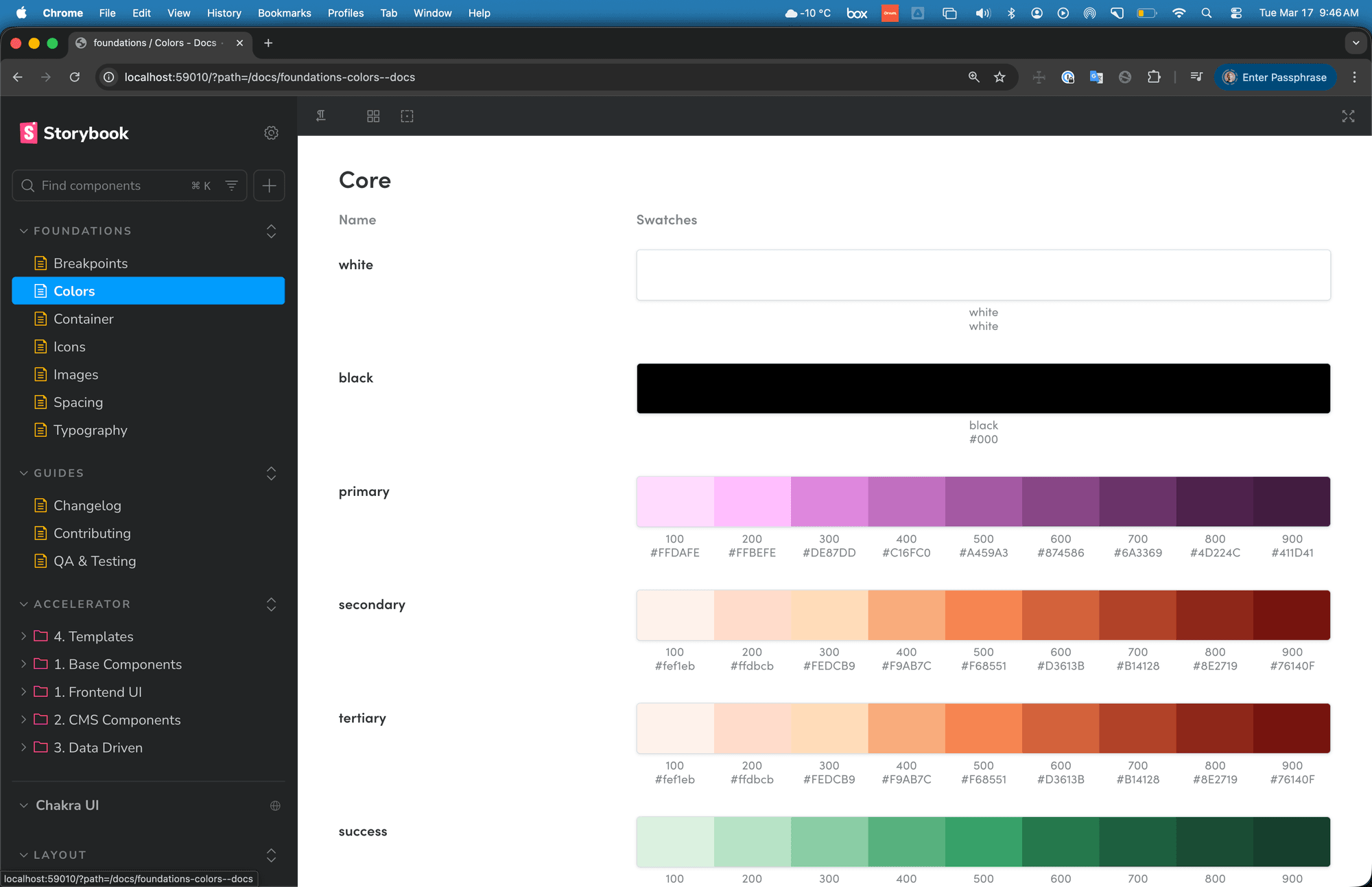Click the black #000 swatch
1372x887 pixels.
coord(983,388)
